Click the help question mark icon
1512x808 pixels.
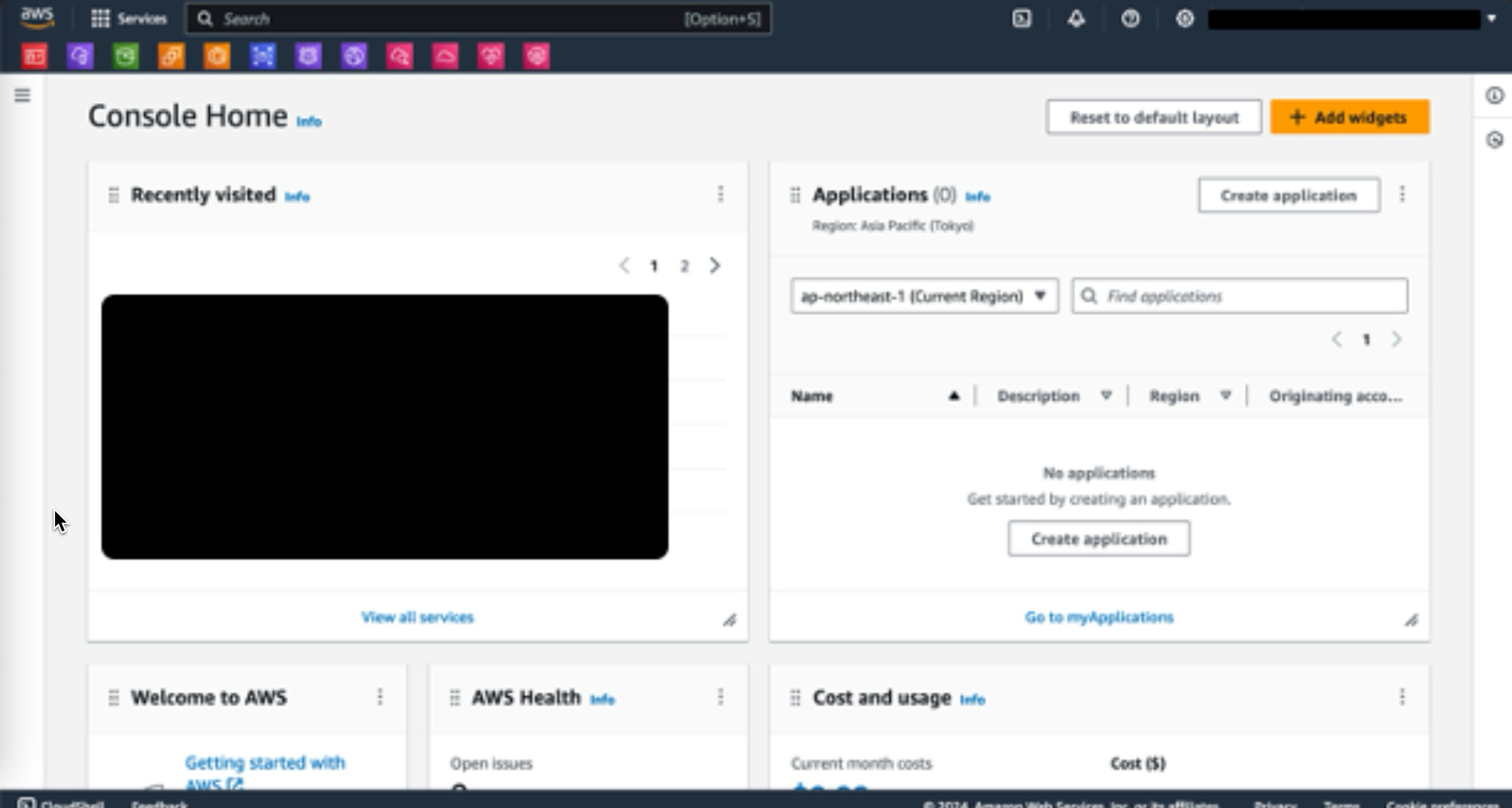[1130, 19]
